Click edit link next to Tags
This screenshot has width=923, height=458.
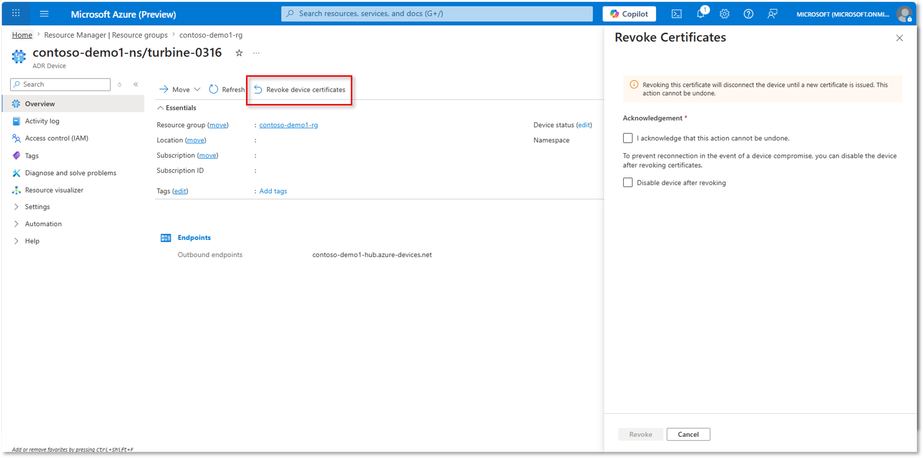point(181,191)
